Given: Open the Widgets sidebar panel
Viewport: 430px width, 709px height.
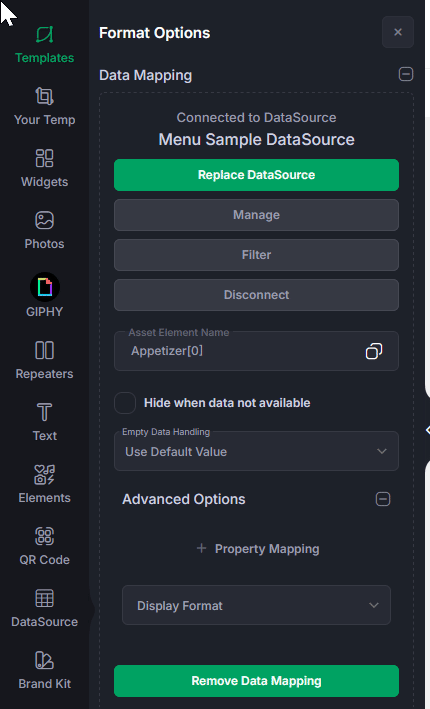Looking at the screenshot, I should (44, 168).
